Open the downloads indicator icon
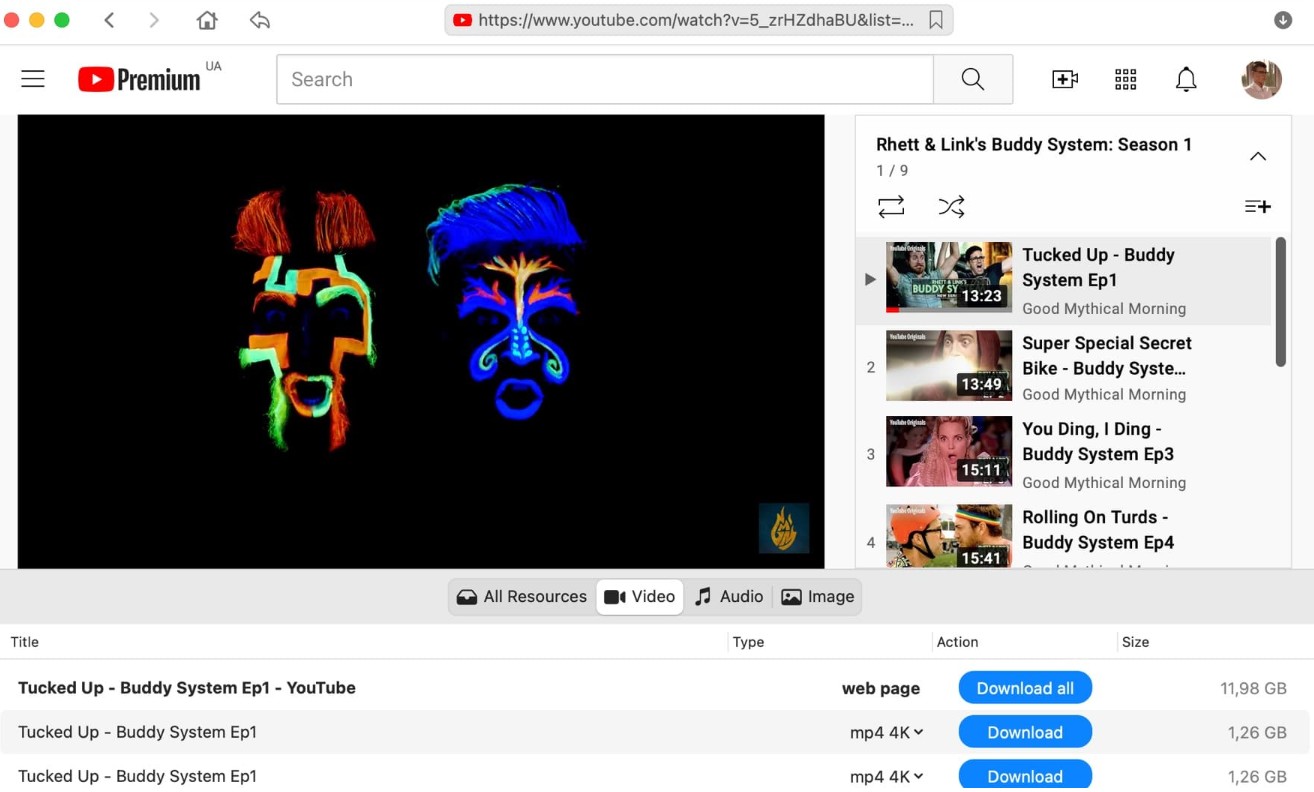 click(x=1283, y=20)
